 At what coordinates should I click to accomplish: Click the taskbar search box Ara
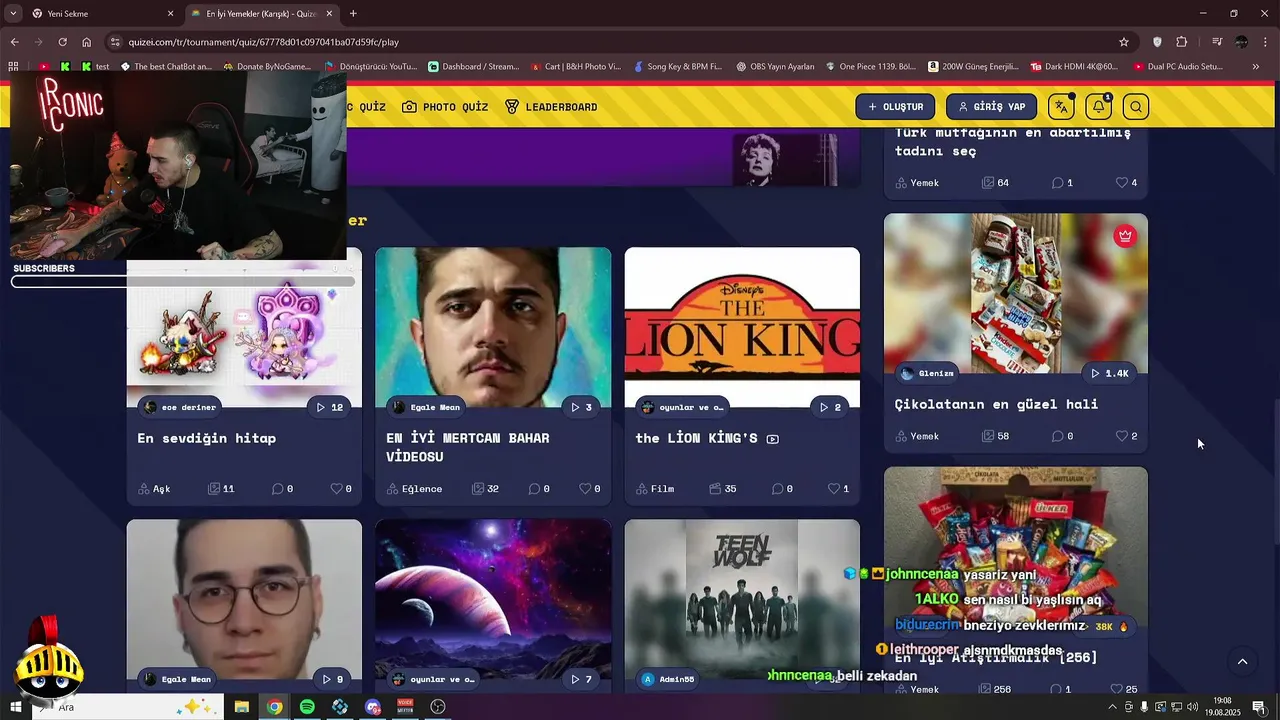pos(130,707)
